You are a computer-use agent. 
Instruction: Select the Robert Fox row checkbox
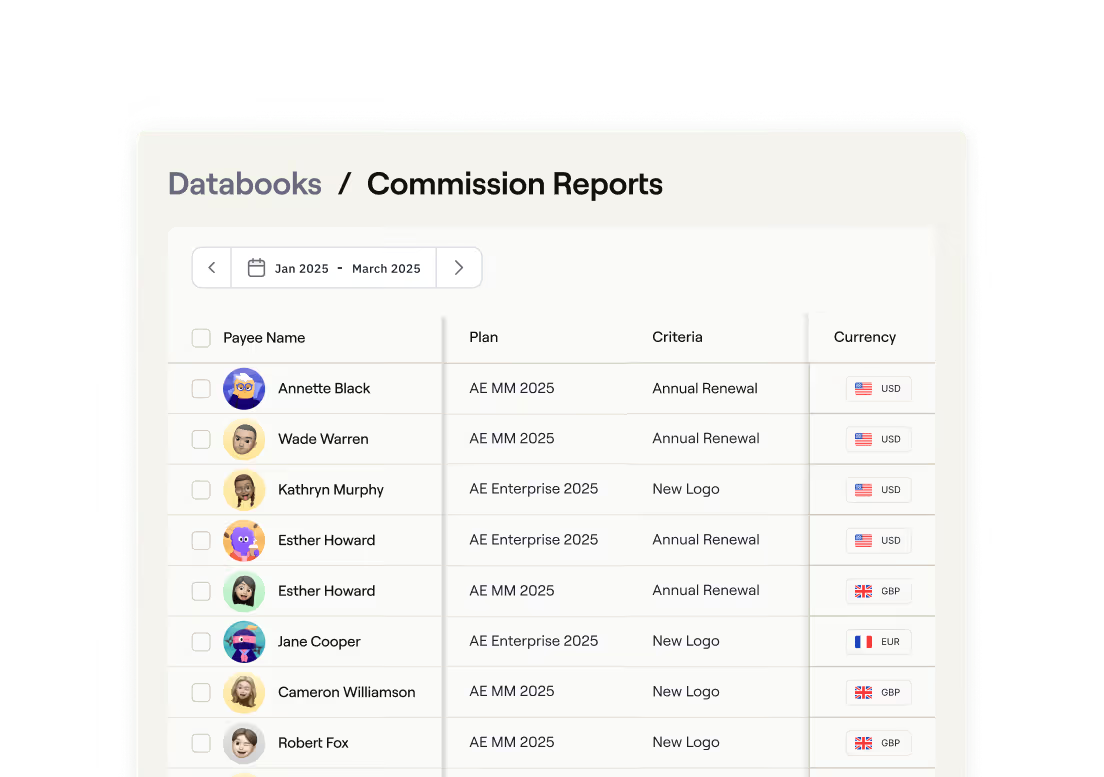click(x=201, y=743)
